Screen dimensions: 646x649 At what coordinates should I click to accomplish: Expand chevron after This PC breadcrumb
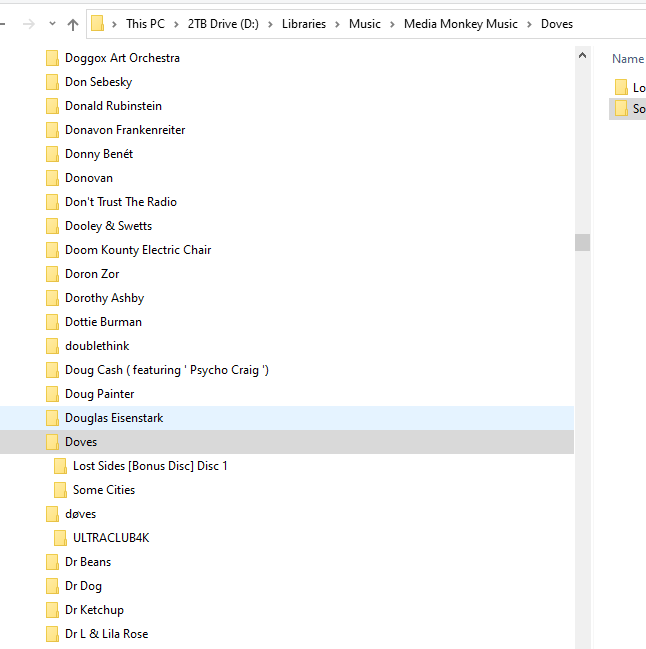[176, 24]
